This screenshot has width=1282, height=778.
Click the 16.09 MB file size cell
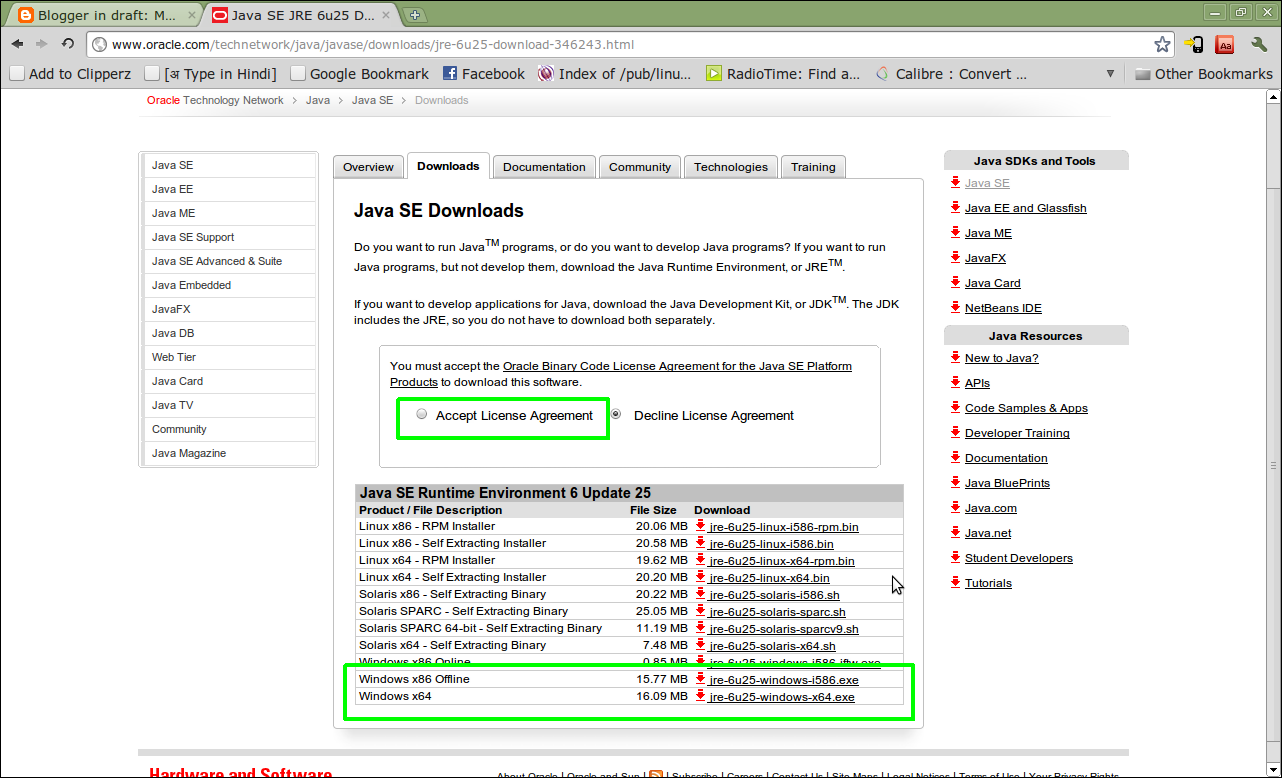(662, 696)
